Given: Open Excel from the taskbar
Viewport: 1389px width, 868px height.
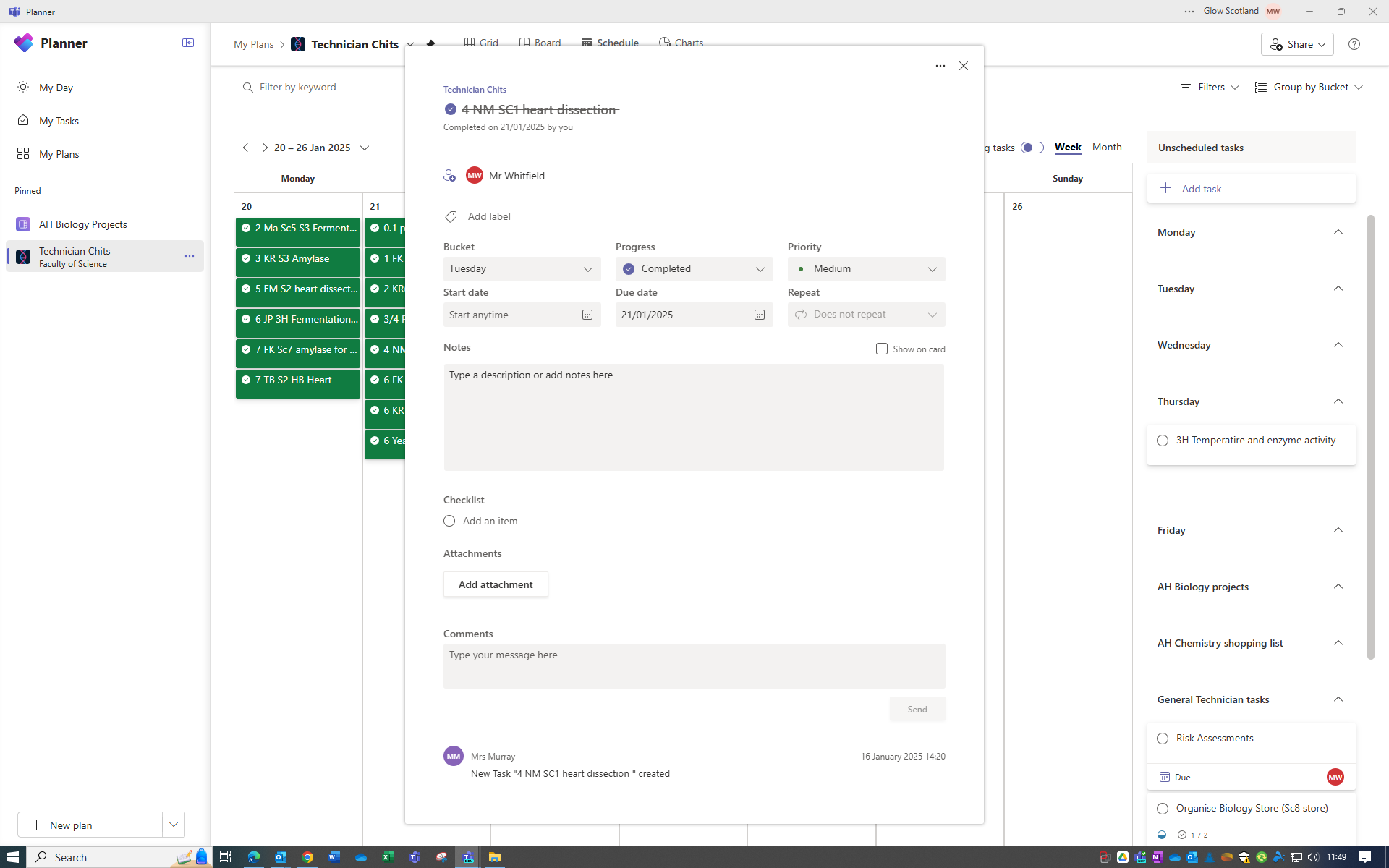Looking at the screenshot, I should (x=388, y=857).
